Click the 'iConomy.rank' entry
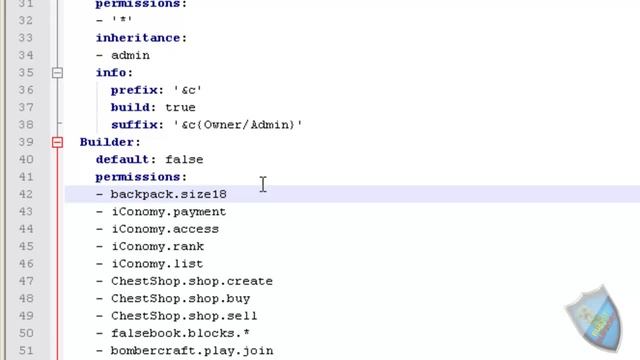The height and width of the screenshot is (360, 640). (x=157, y=246)
